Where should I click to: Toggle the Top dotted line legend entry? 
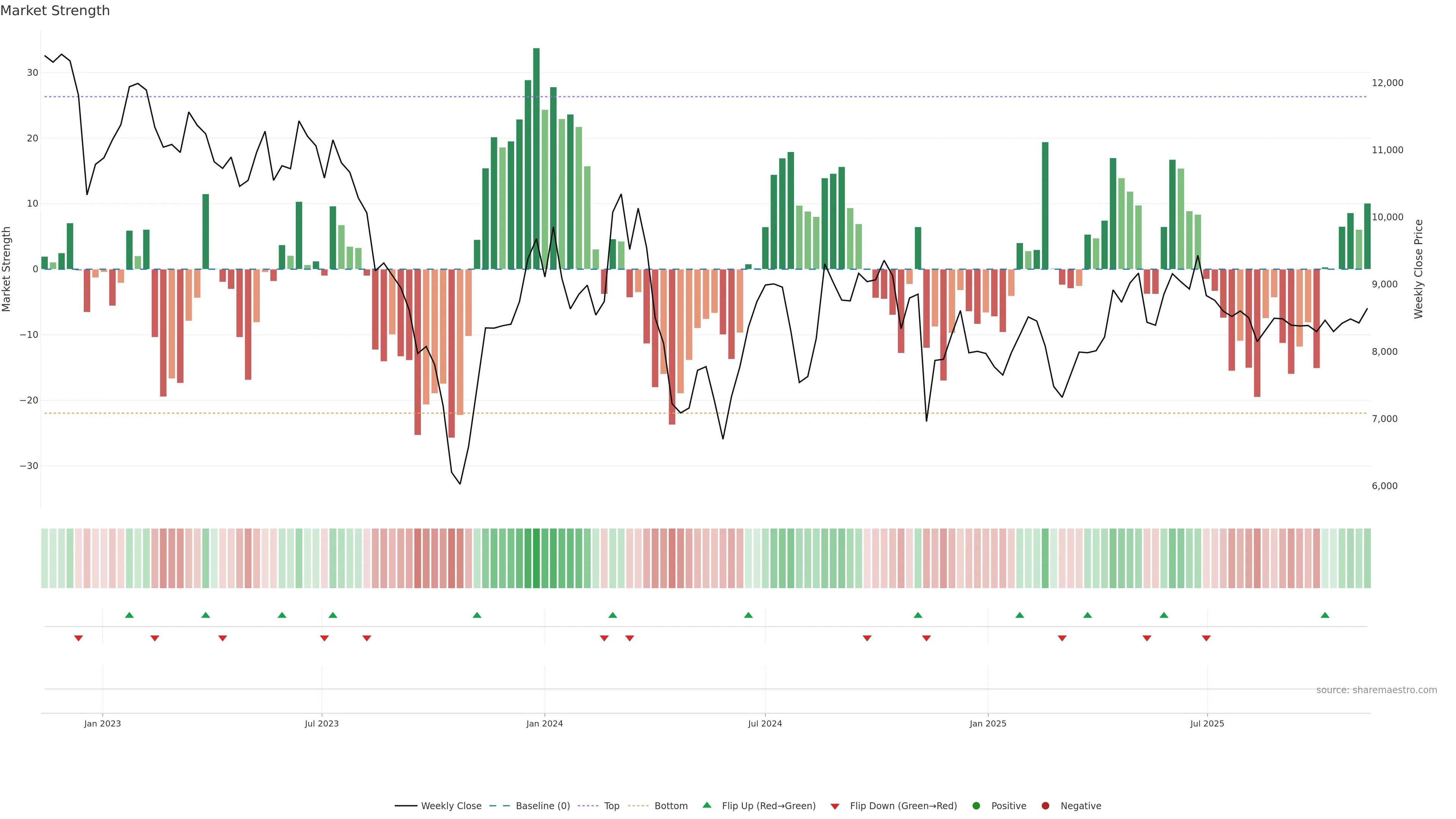click(x=612, y=806)
